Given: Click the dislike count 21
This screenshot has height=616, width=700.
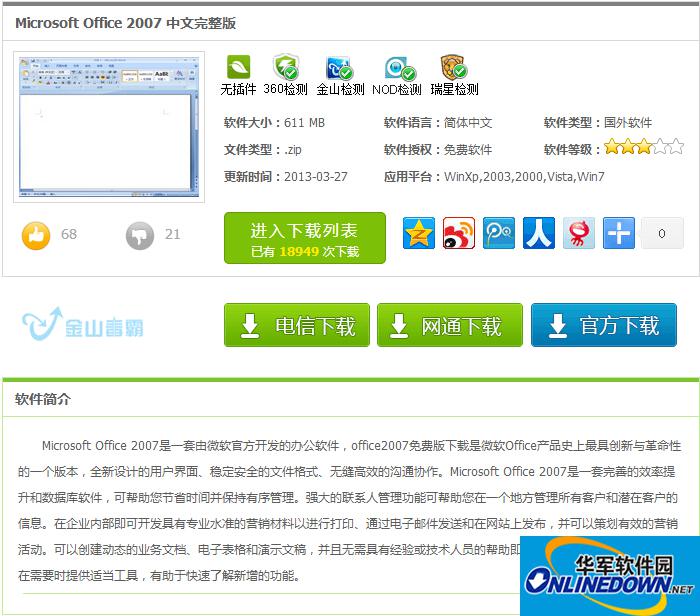Looking at the screenshot, I should click(x=172, y=234).
